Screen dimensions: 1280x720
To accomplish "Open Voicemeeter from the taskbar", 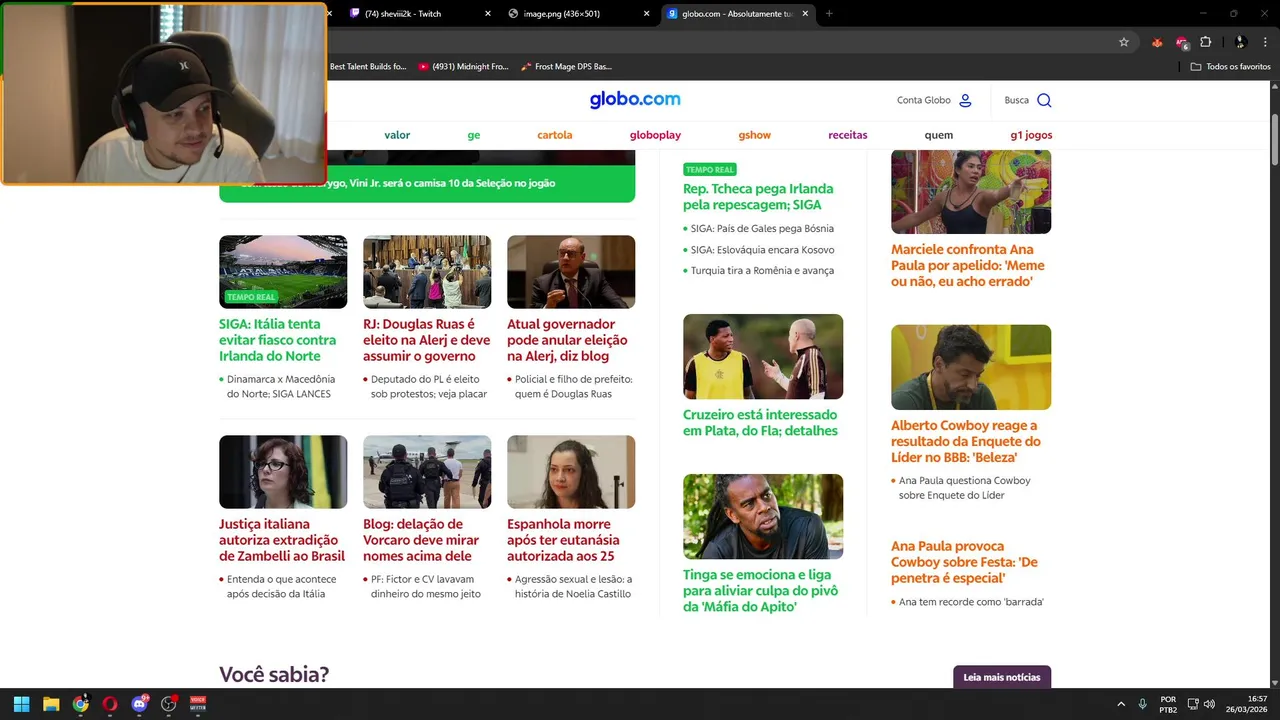I will 198,704.
